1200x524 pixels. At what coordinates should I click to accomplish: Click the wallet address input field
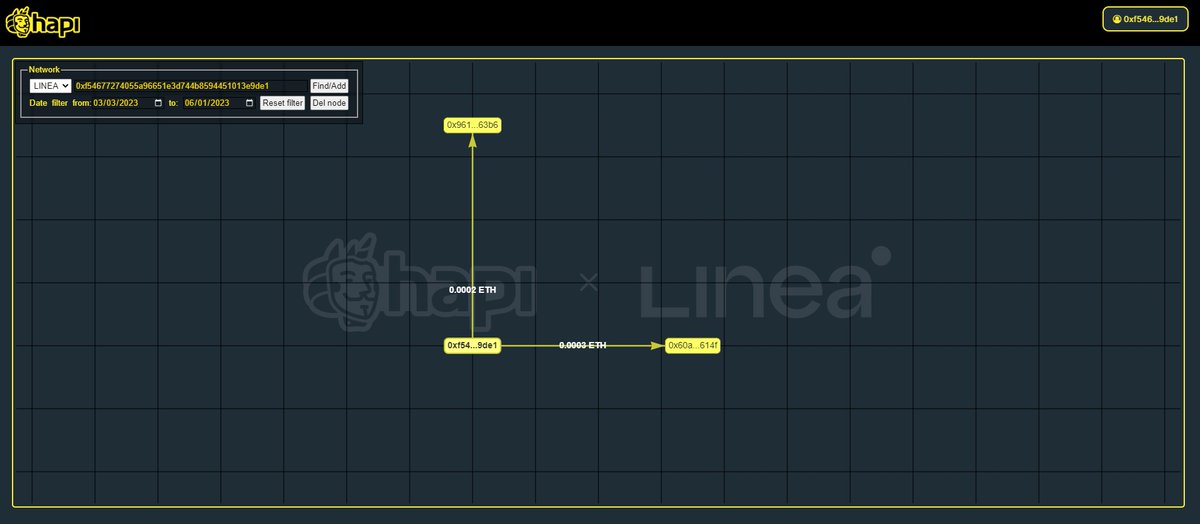pos(190,86)
